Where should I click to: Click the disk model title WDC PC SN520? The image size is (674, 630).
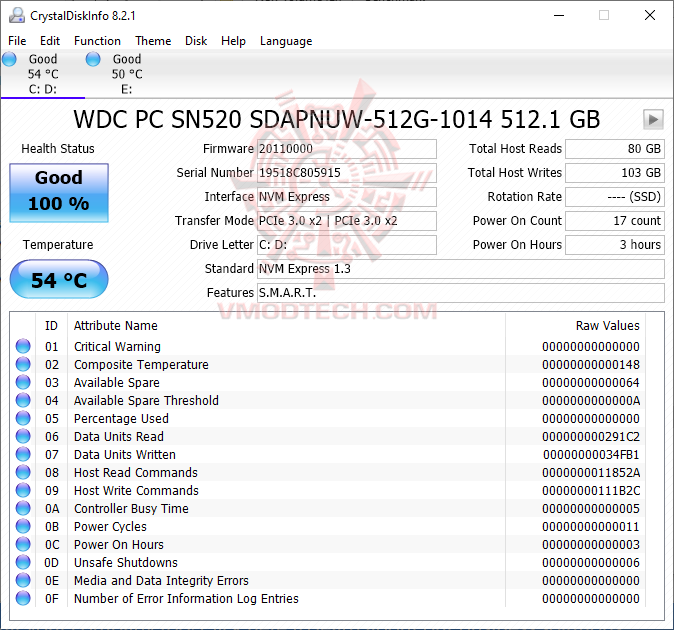pyautogui.click(x=337, y=119)
